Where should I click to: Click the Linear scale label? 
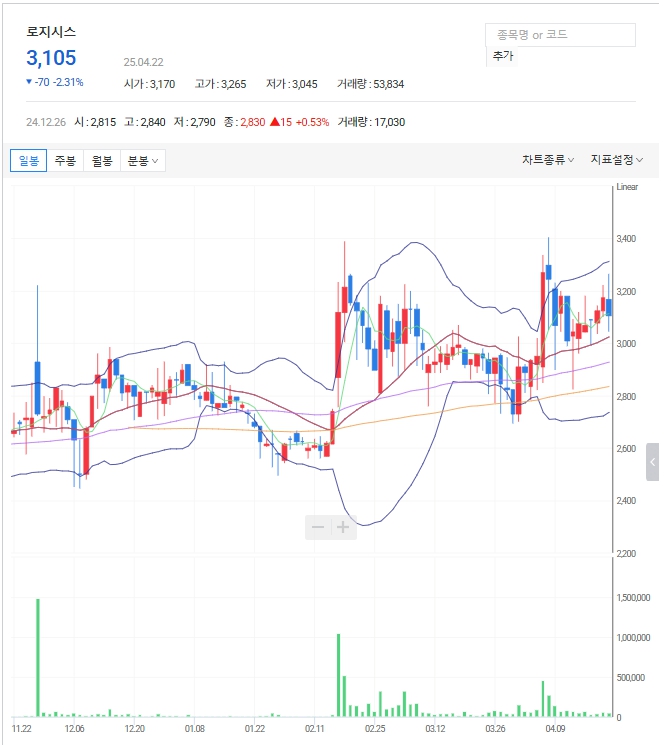[627, 187]
